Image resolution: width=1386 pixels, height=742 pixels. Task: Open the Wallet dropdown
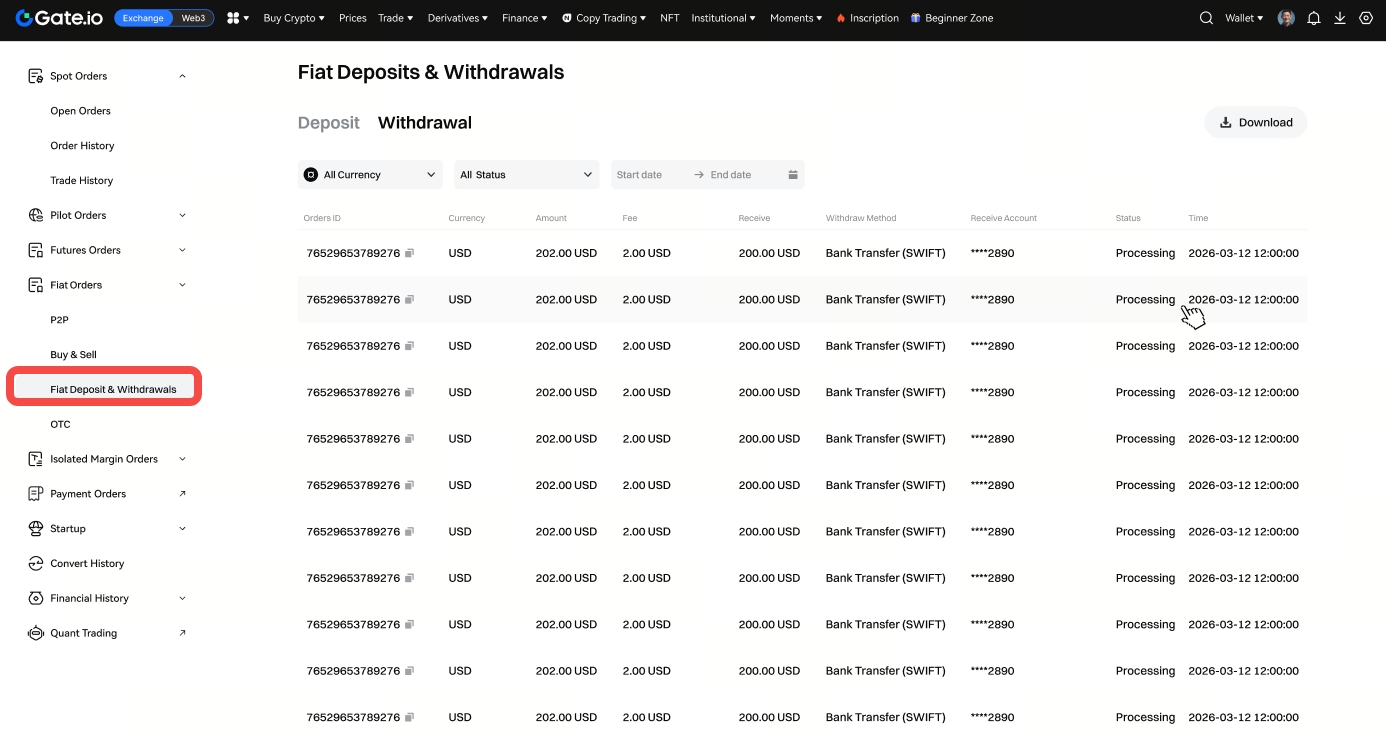tap(1244, 18)
